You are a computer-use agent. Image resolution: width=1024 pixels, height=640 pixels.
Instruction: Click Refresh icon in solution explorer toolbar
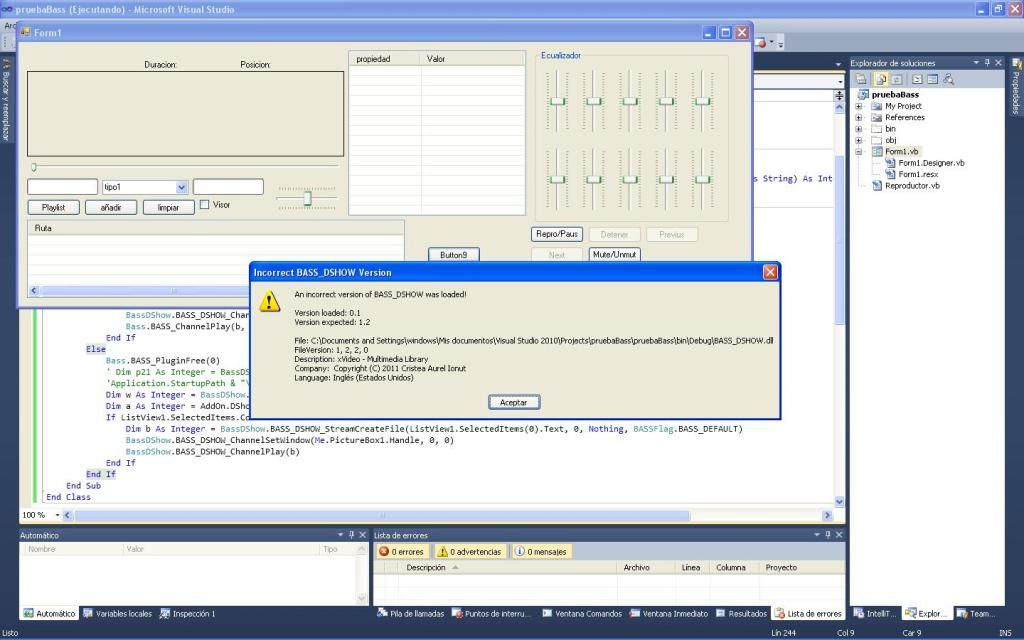[897, 79]
